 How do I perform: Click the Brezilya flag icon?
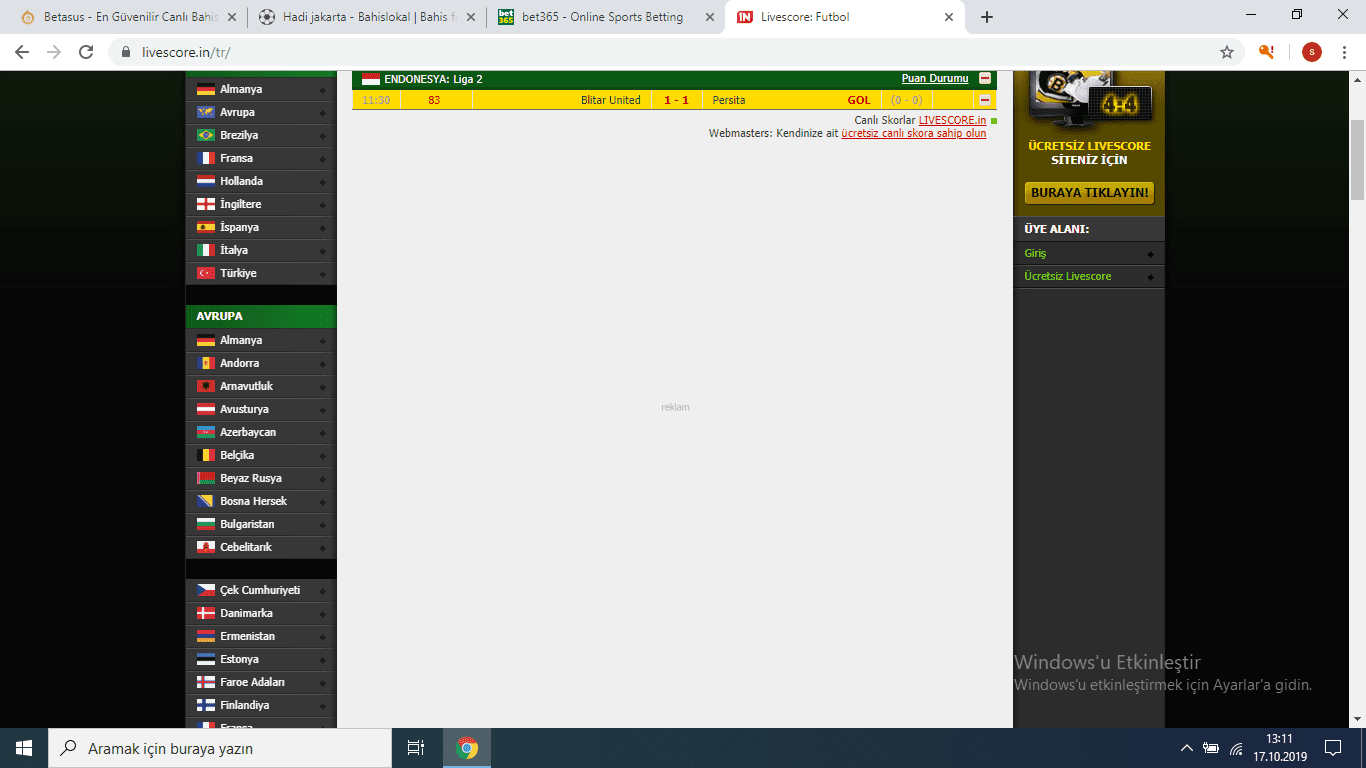pos(206,135)
